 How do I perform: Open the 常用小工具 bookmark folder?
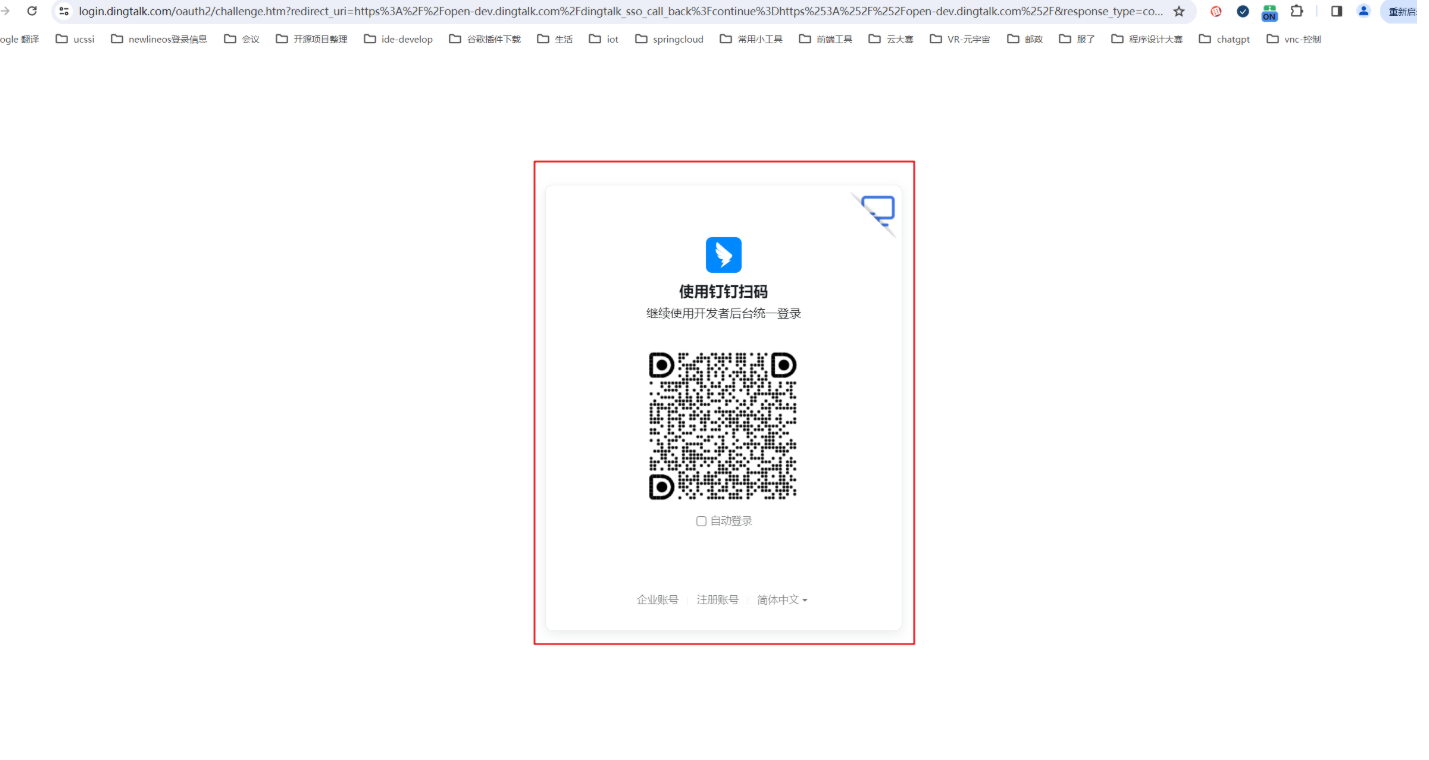(751, 39)
